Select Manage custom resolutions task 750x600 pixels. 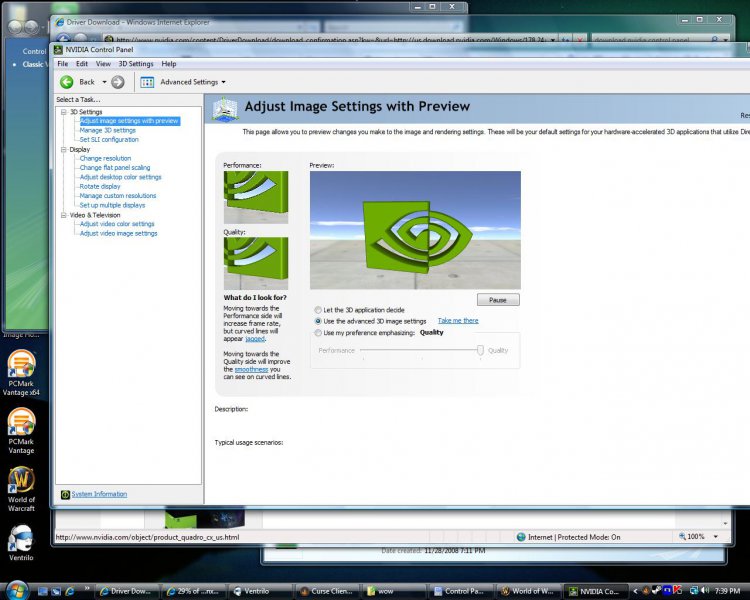coord(118,196)
